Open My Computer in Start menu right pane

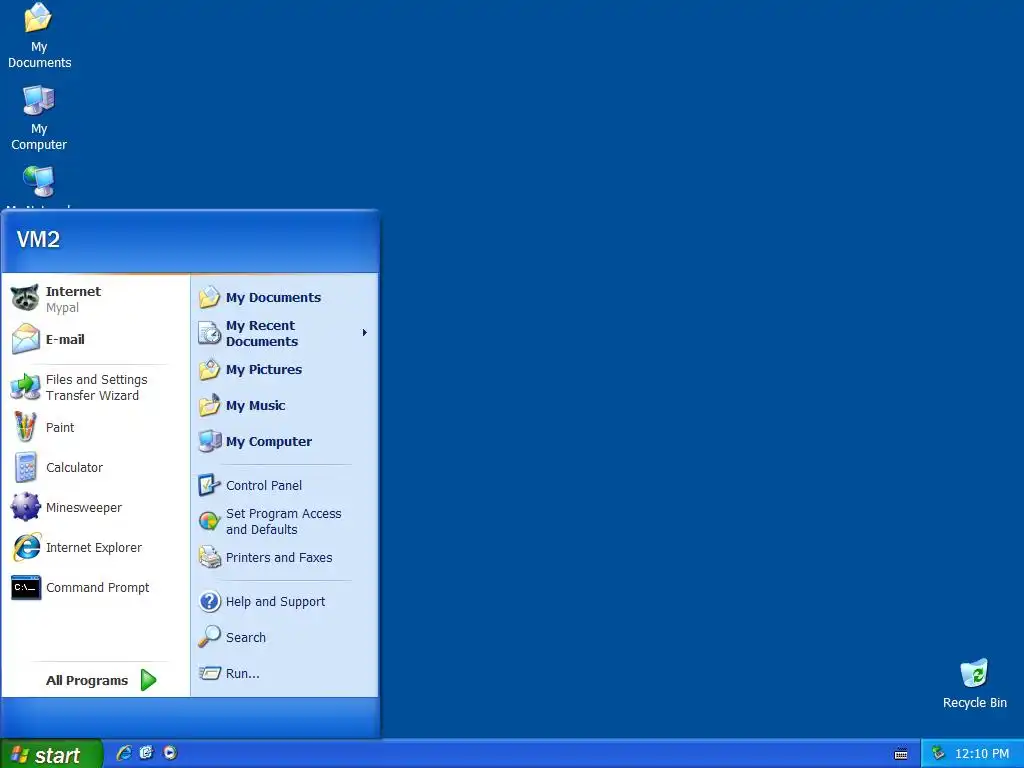(x=284, y=441)
